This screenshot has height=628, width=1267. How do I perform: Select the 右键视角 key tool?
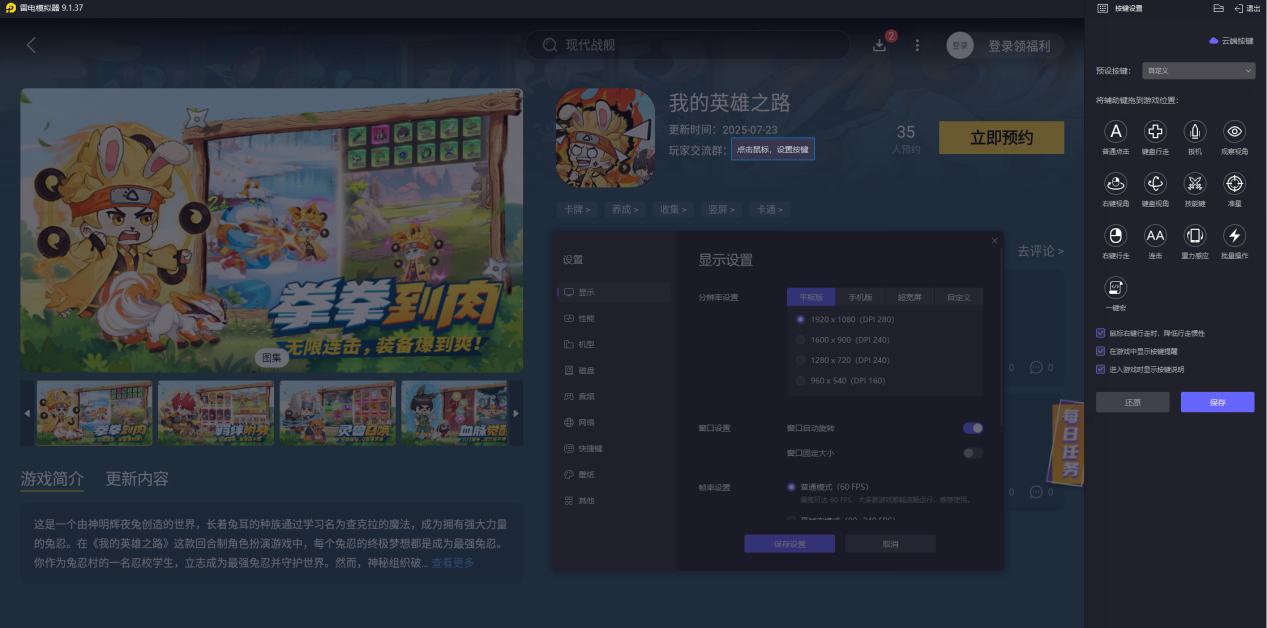1115,184
